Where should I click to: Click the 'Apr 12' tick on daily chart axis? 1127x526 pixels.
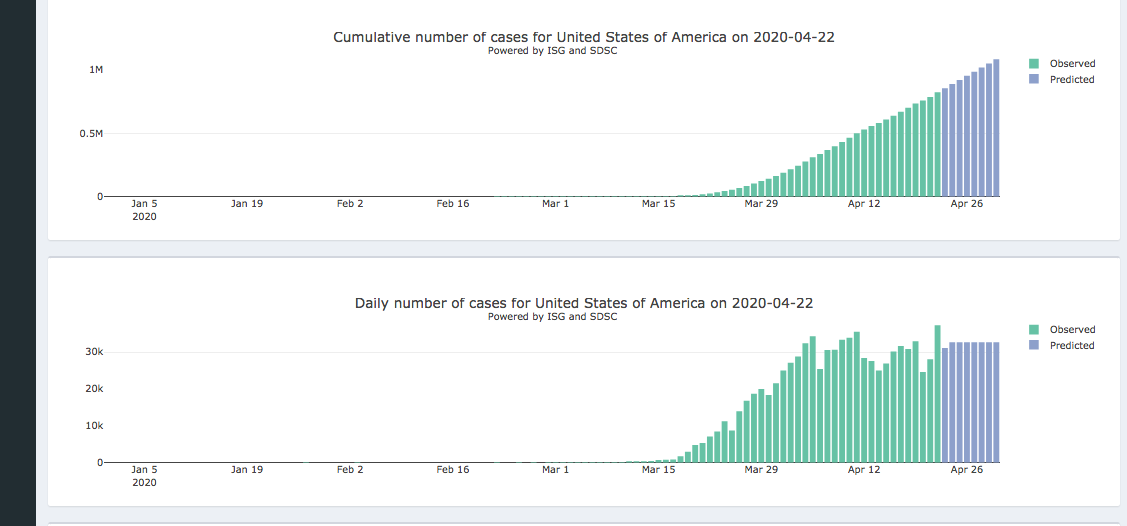click(864, 470)
